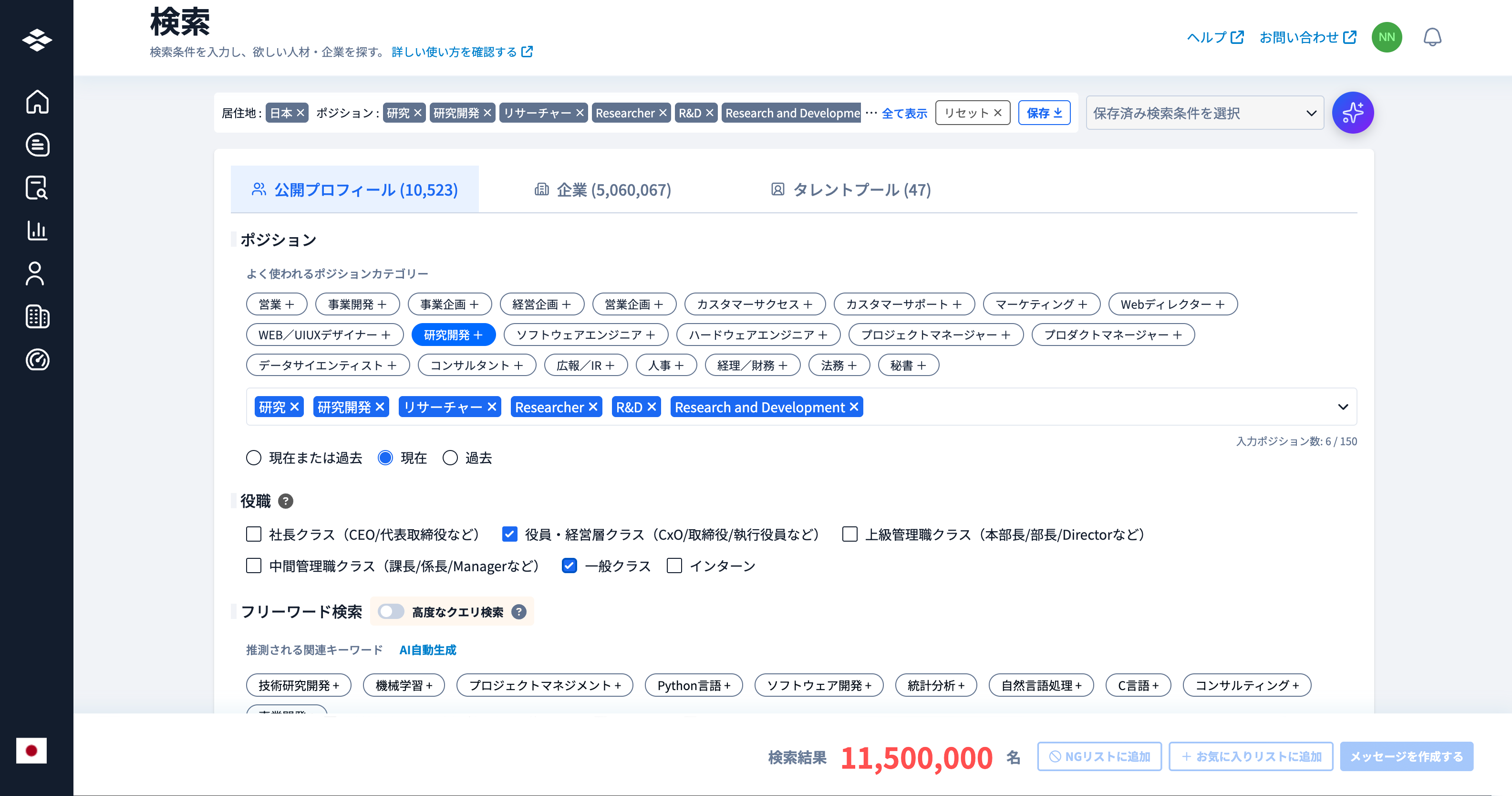
Task: Open the company building sidebar icon
Action: 37,317
